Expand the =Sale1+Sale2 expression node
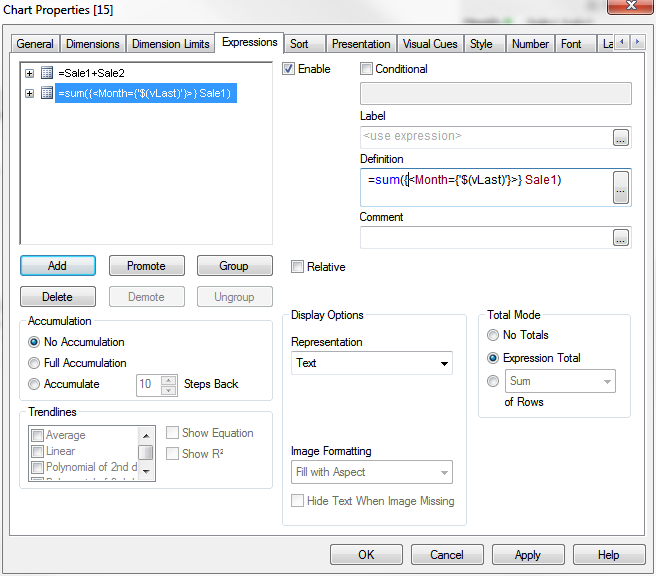The image size is (656, 576). point(29,73)
